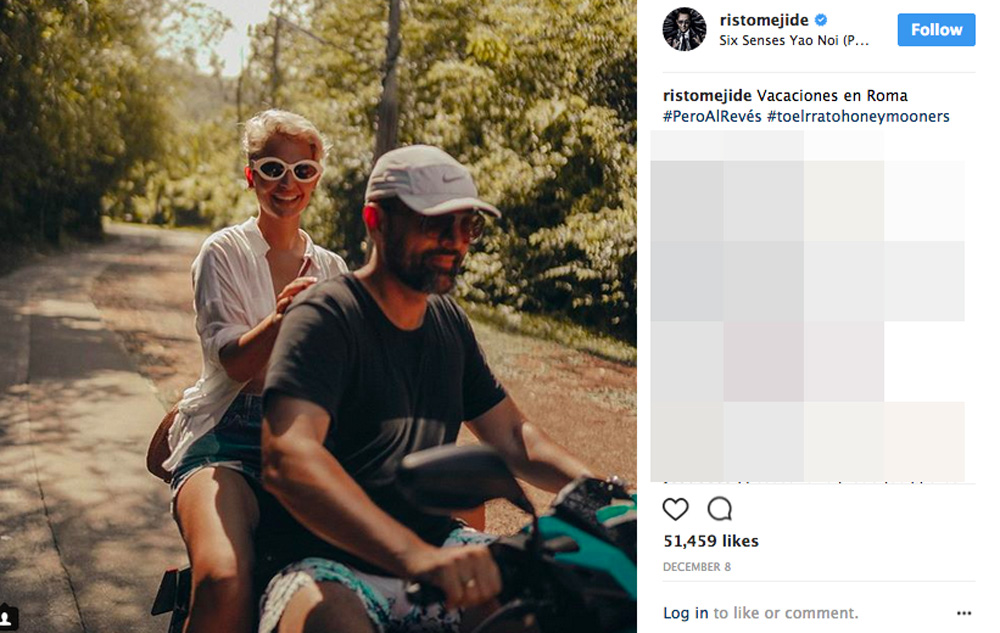The height and width of the screenshot is (633, 1000).
Task: View the 51,459 likes list
Action: click(711, 541)
